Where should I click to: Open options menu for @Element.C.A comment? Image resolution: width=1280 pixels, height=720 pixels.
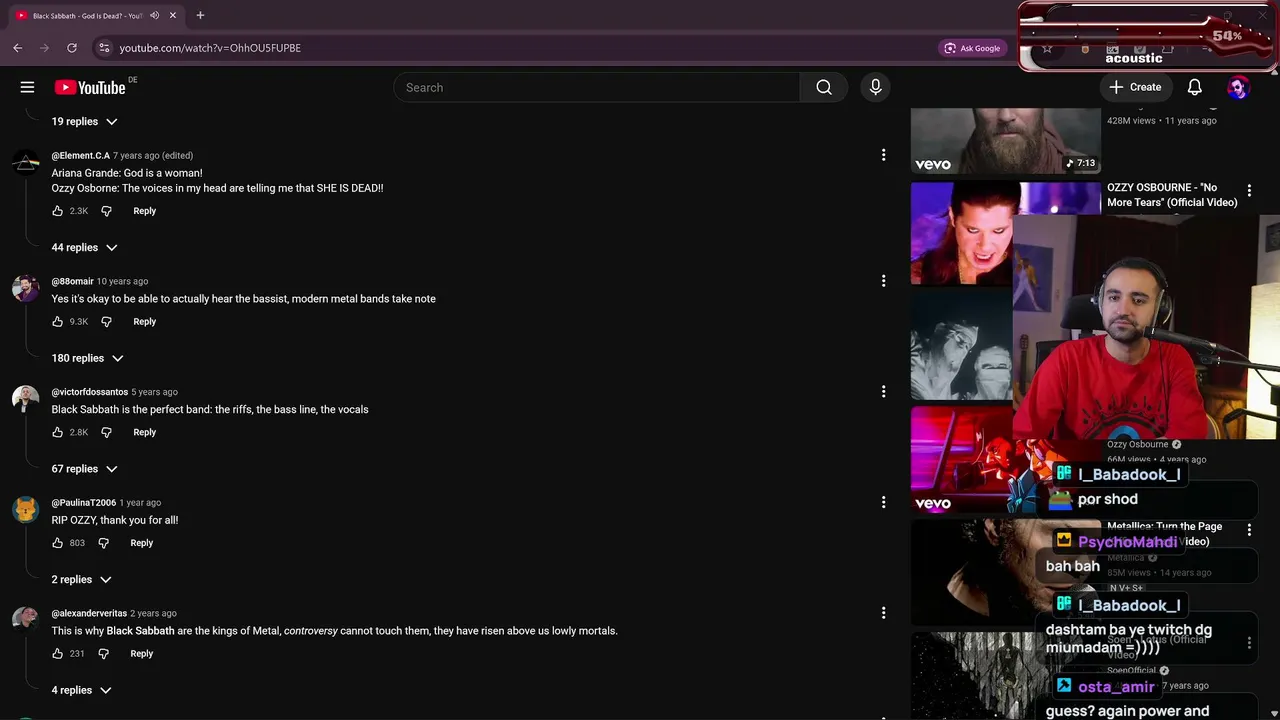(x=883, y=155)
